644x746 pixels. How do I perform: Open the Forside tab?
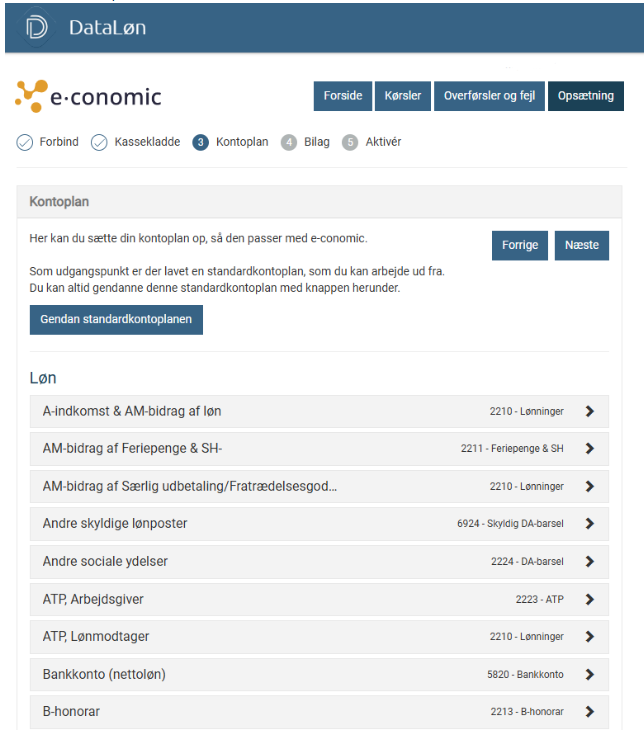343,96
